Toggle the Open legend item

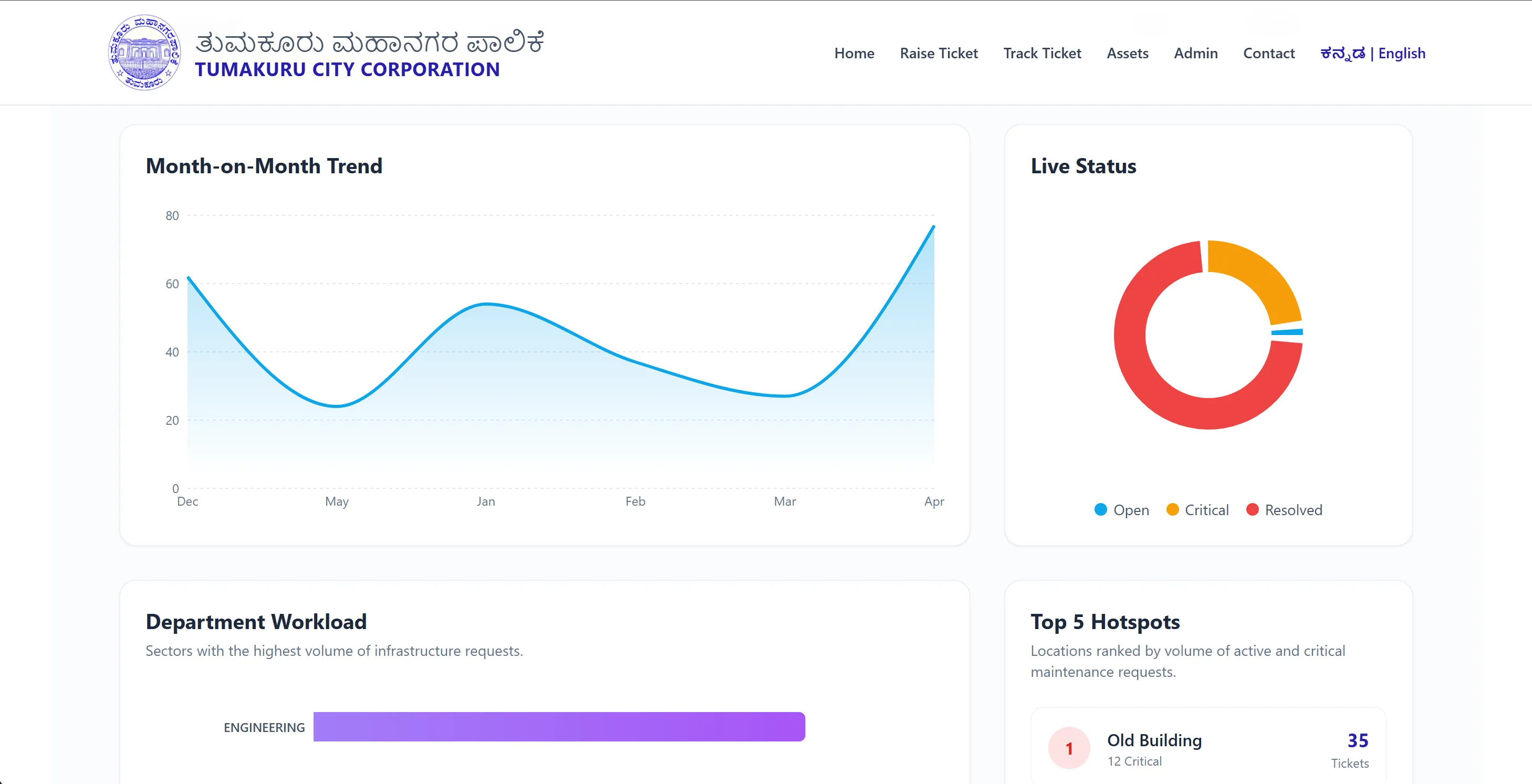pyautogui.click(x=1122, y=510)
